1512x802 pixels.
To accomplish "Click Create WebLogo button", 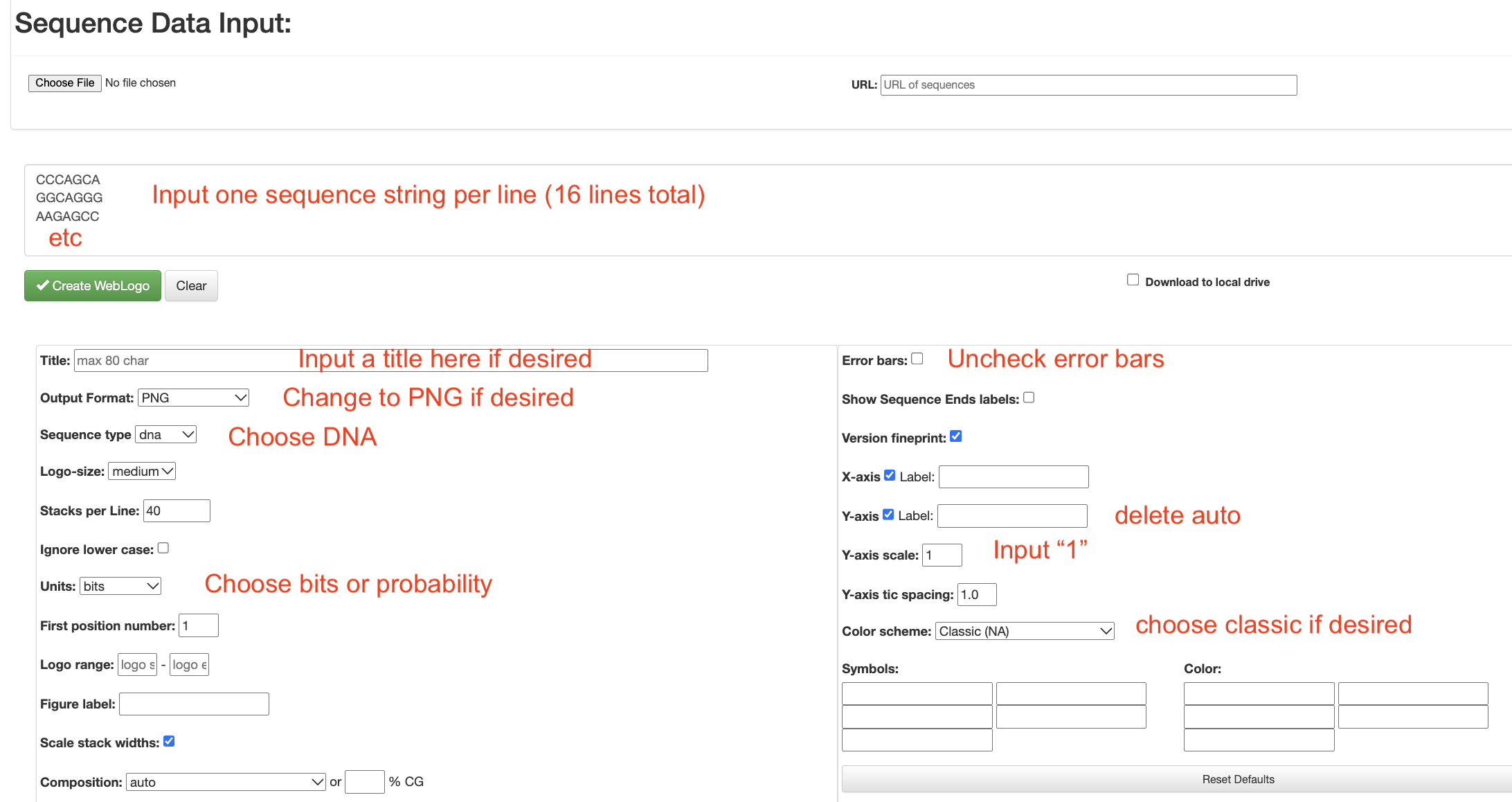I will point(93,286).
